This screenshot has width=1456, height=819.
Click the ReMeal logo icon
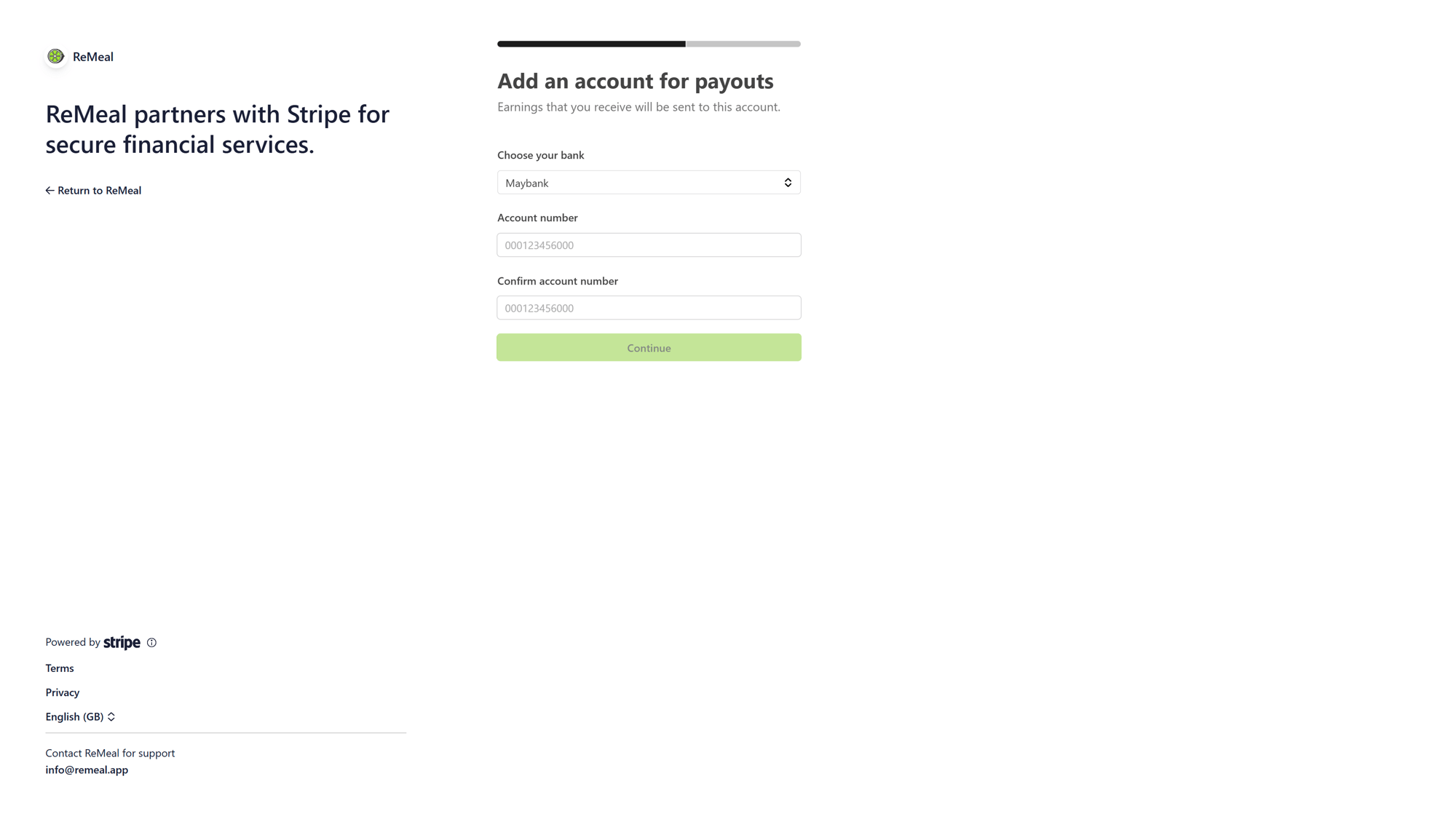pos(55,57)
